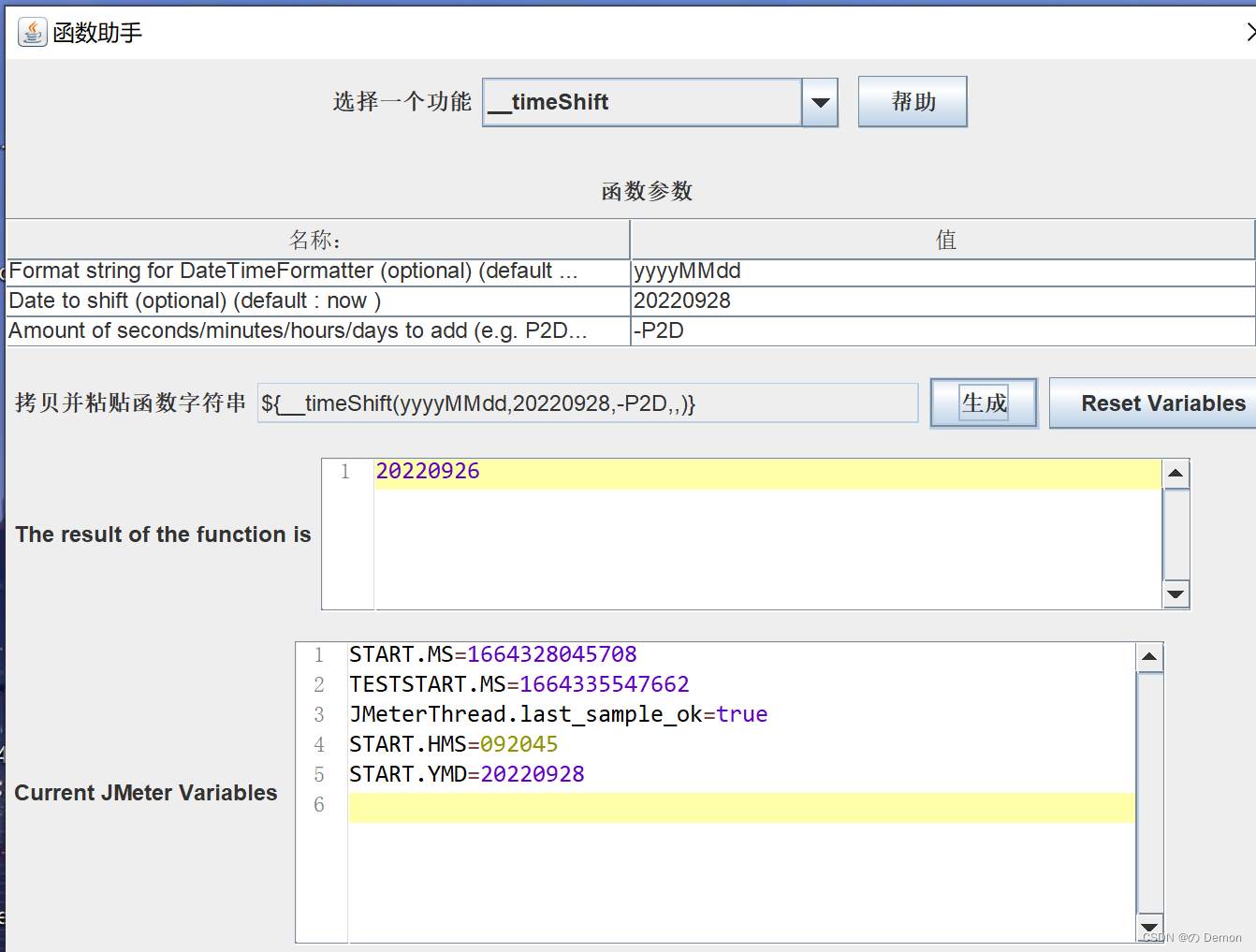This screenshot has width=1256, height=952.
Task: Click the 值 column header
Action: tap(943, 240)
